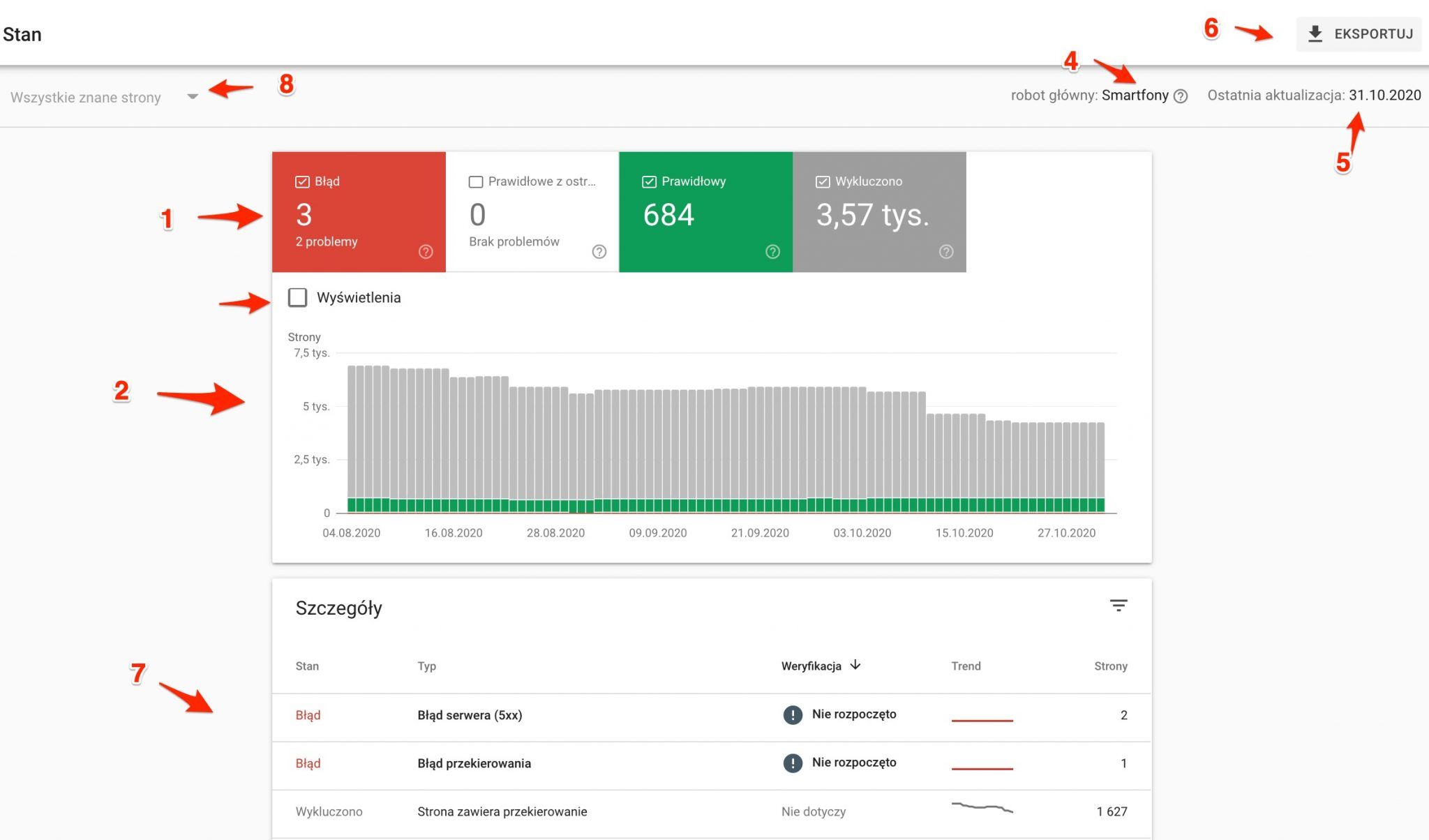The width and height of the screenshot is (1429, 840).
Task: Enable the Wyświetlenia checkbox
Action: [298, 297]
